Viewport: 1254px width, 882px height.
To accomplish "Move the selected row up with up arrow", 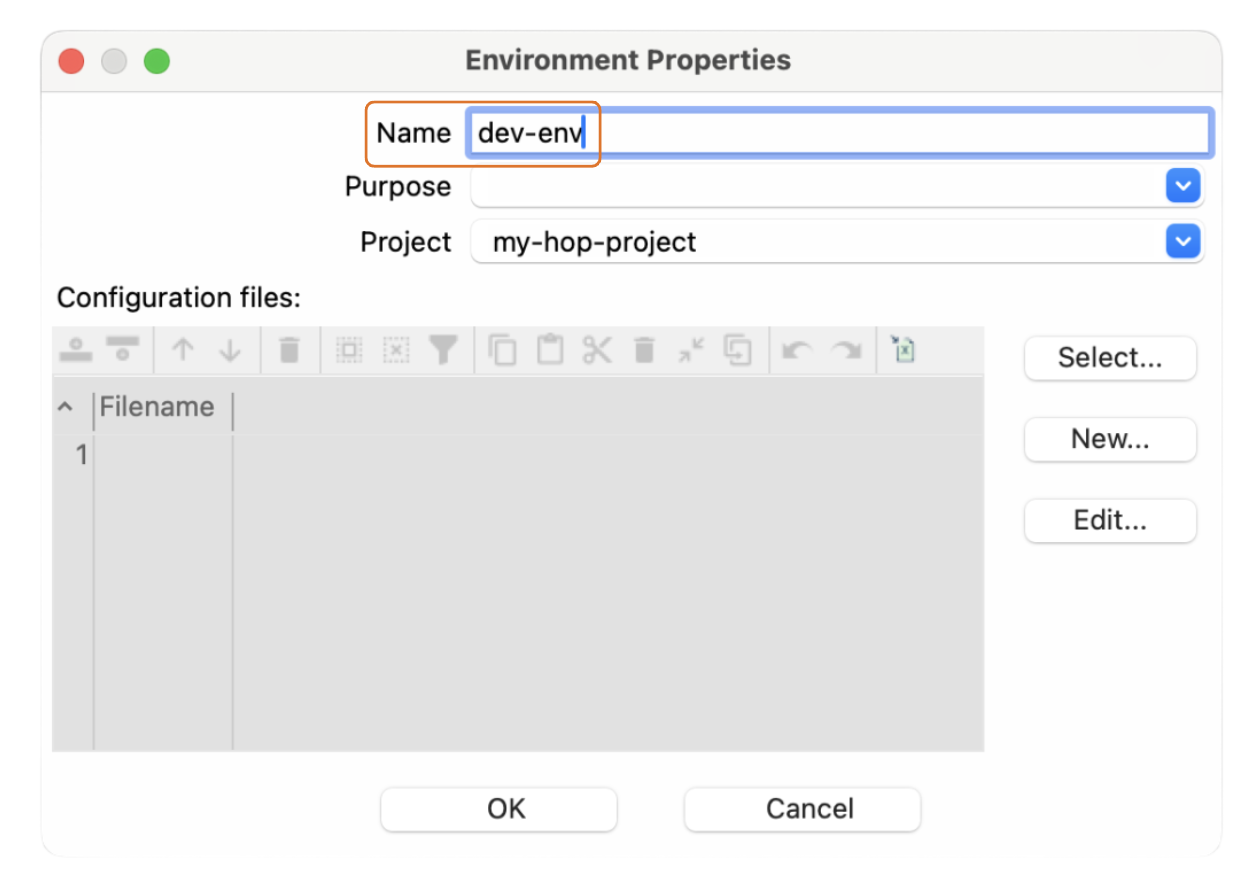I will coord(182,351).
